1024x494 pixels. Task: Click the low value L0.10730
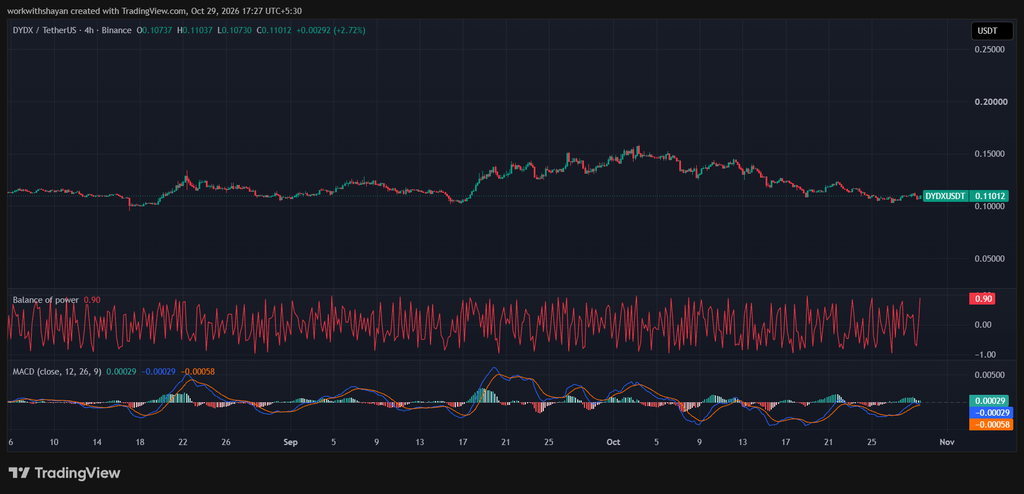[235, 30]
